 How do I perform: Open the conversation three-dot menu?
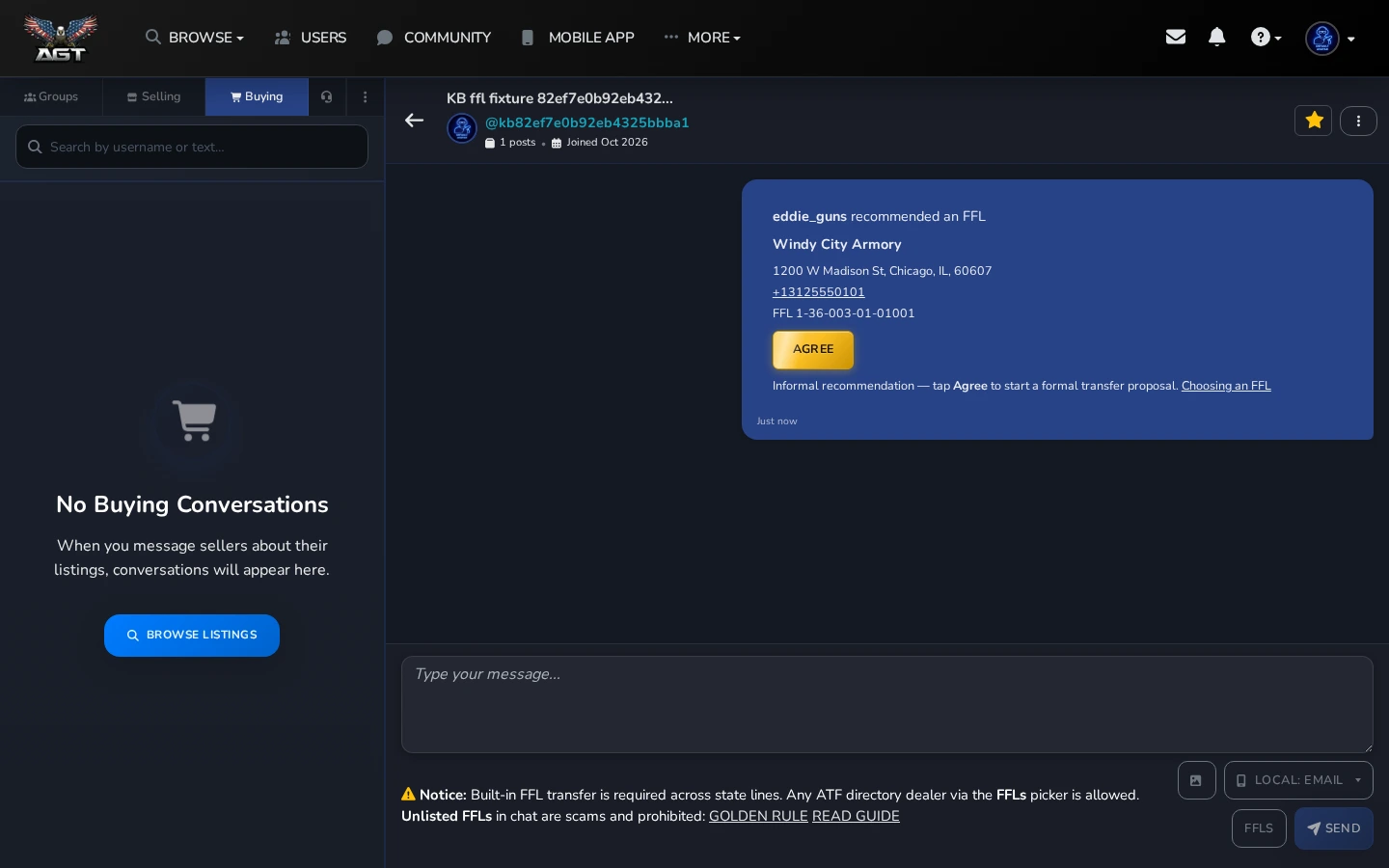tap(1358, 121)
